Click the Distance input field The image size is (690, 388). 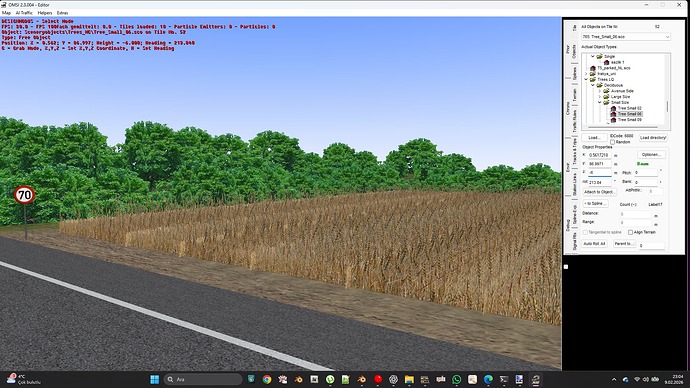click(x=635, y=215)
